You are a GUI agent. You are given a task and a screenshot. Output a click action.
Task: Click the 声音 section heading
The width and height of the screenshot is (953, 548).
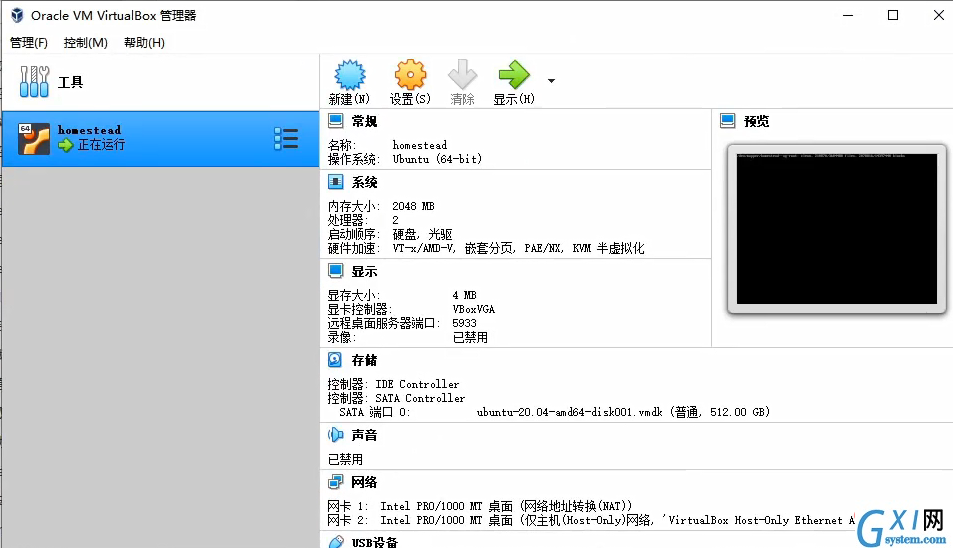pos(364,435)
